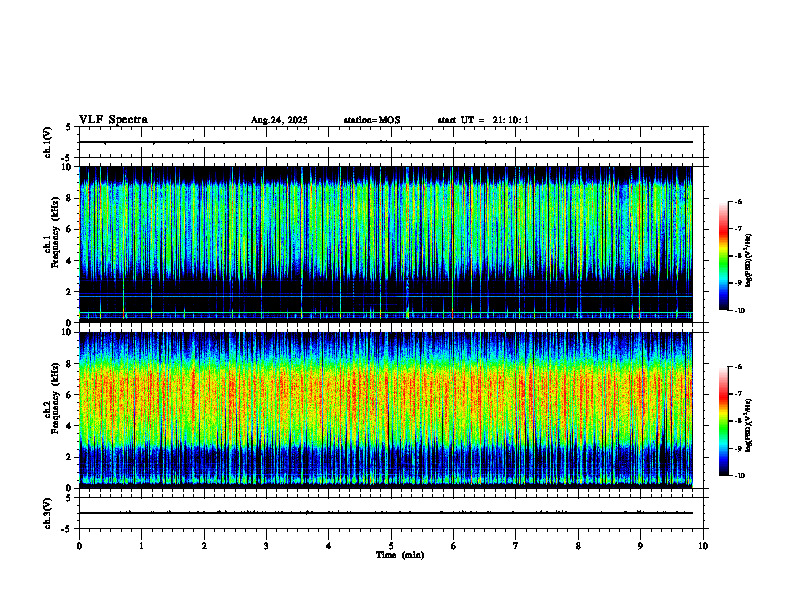Viewport: 792px width, 612px height.
Task: Click the "-6" label on ch.2 color bar
Action: pyautogui.click(x=738, y=367)
